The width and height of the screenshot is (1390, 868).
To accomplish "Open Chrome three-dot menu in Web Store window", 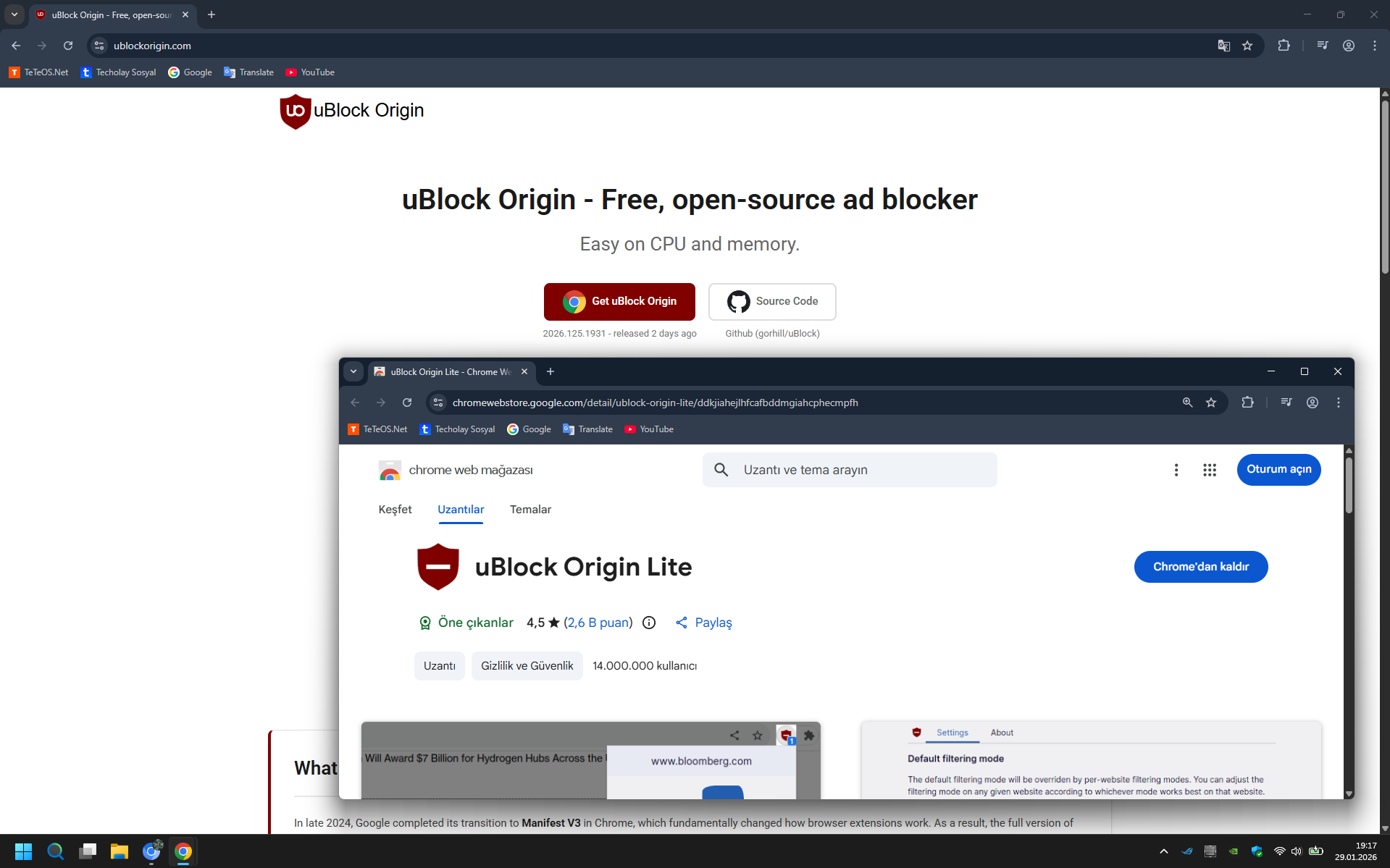I will [1339, 403].
